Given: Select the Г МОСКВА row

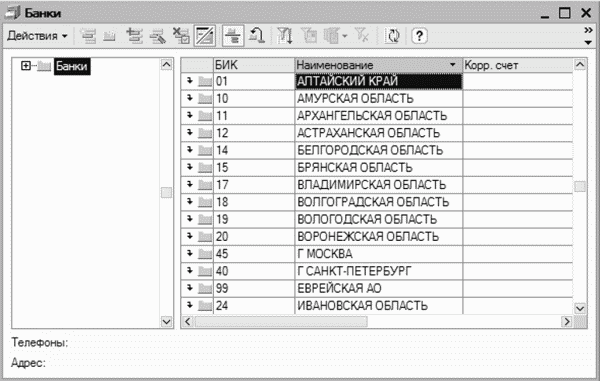Looking at the screenshot, I should 377,254.
